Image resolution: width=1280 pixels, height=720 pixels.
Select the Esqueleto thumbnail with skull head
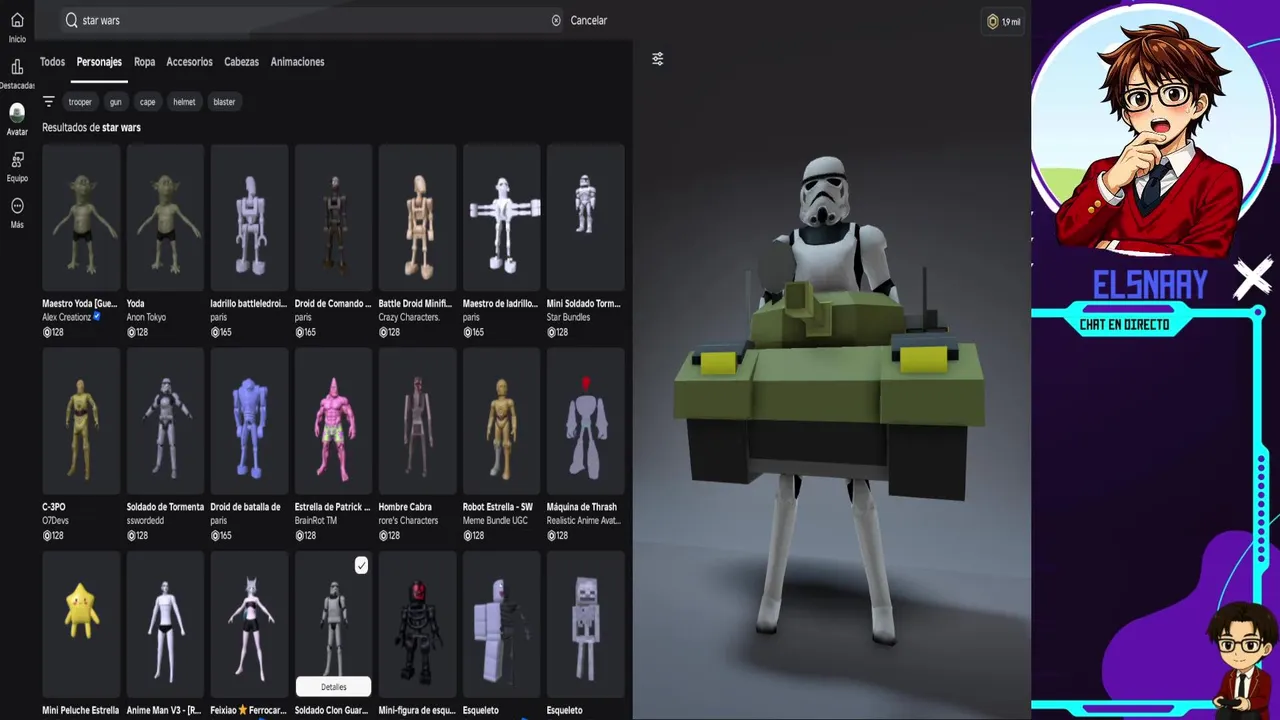click(x=585, y=625)
